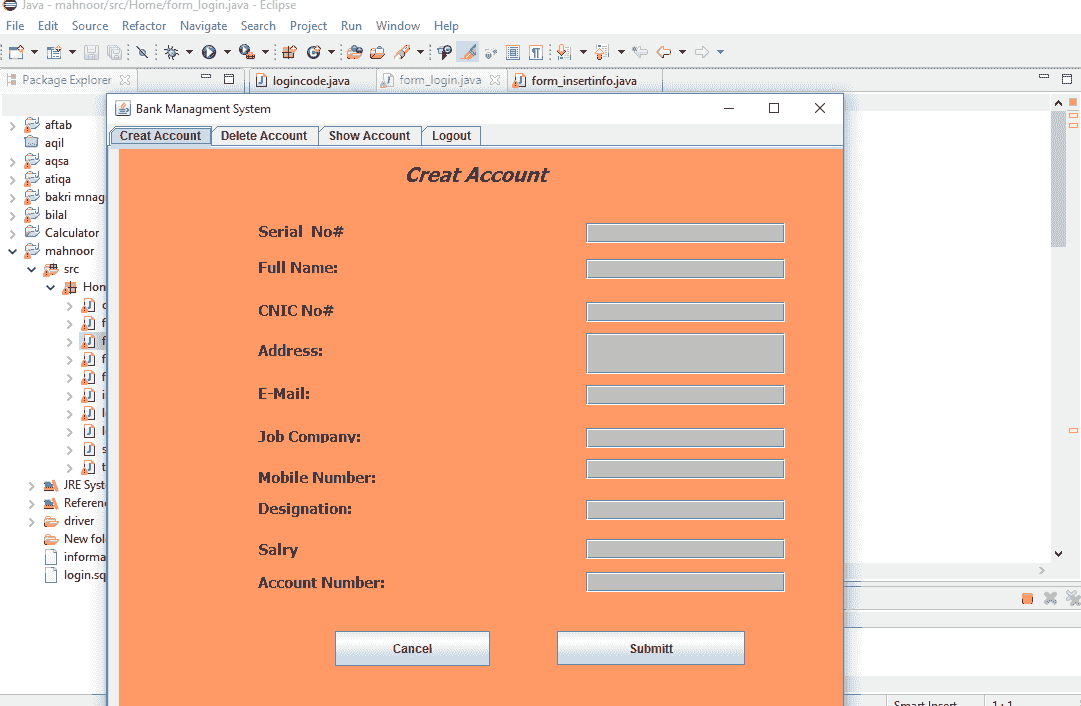The height and width of the screenshot is (706, 1081).
Task: Toggle Block Selection Mode icon
Action: point(513,52)
